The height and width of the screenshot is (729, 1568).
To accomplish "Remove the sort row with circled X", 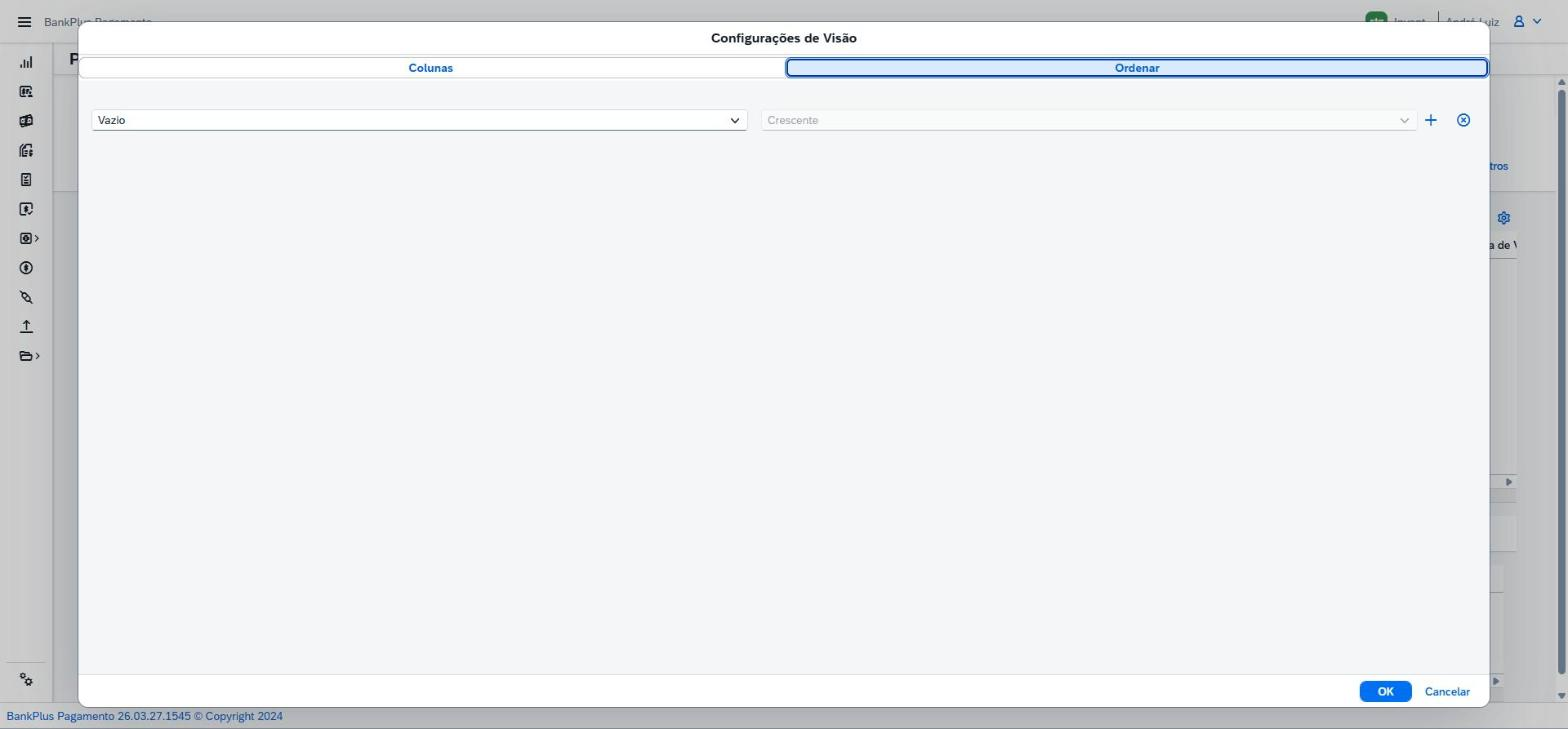I will (1464, 120).
